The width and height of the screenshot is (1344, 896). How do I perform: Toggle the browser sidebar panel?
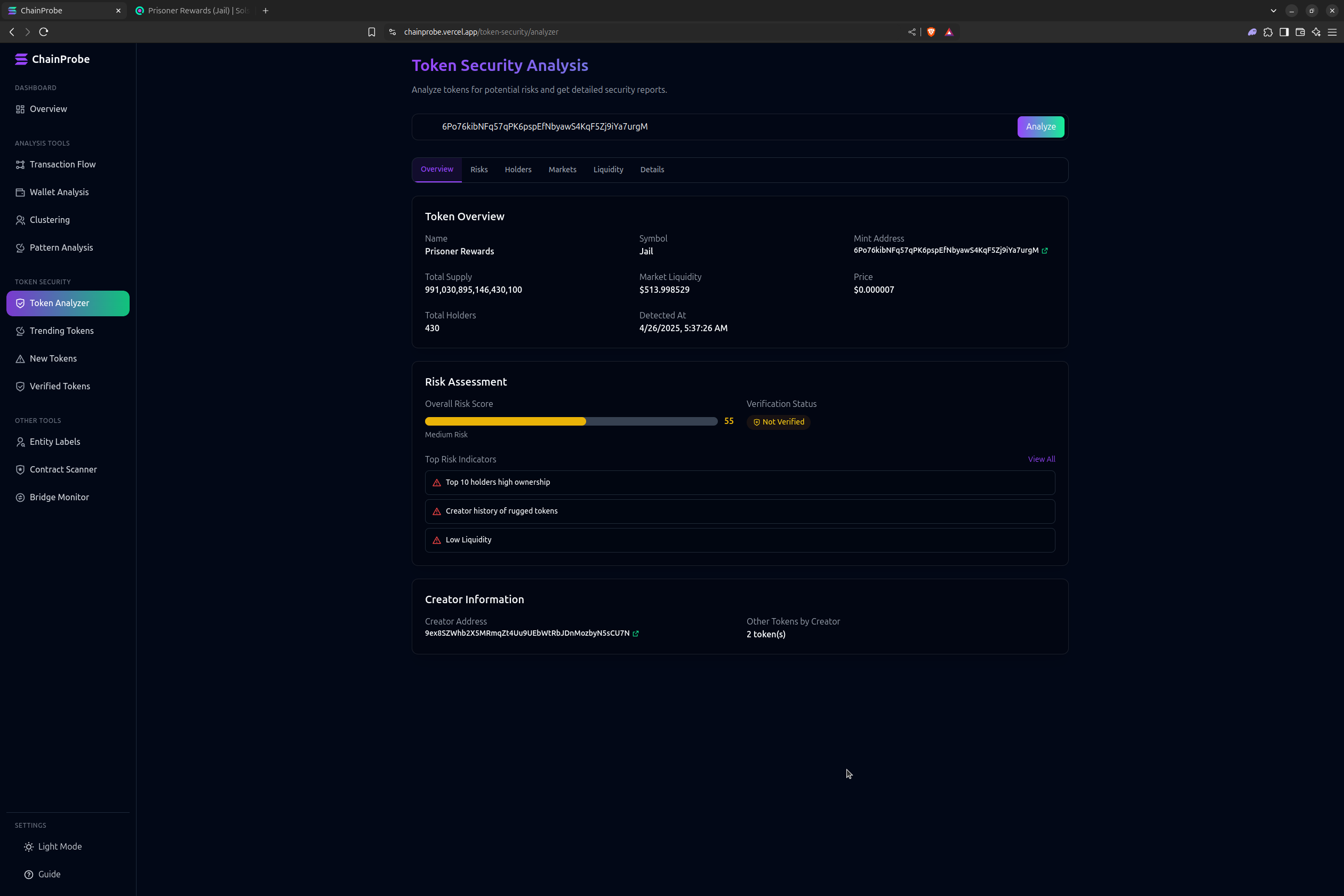[1284, 32]
